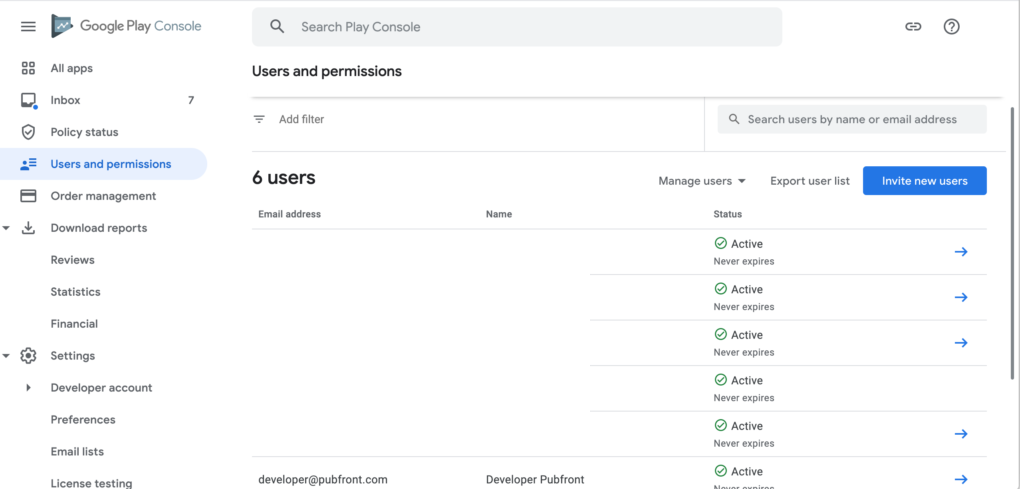The height and width of the screenshot is (489, 1020).
Task: Click the Email address column header
Action: click(289, 214)
